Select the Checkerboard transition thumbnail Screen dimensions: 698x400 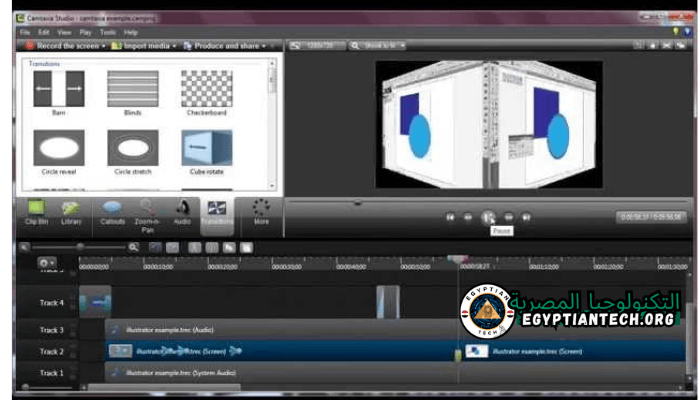coord(207,89)
